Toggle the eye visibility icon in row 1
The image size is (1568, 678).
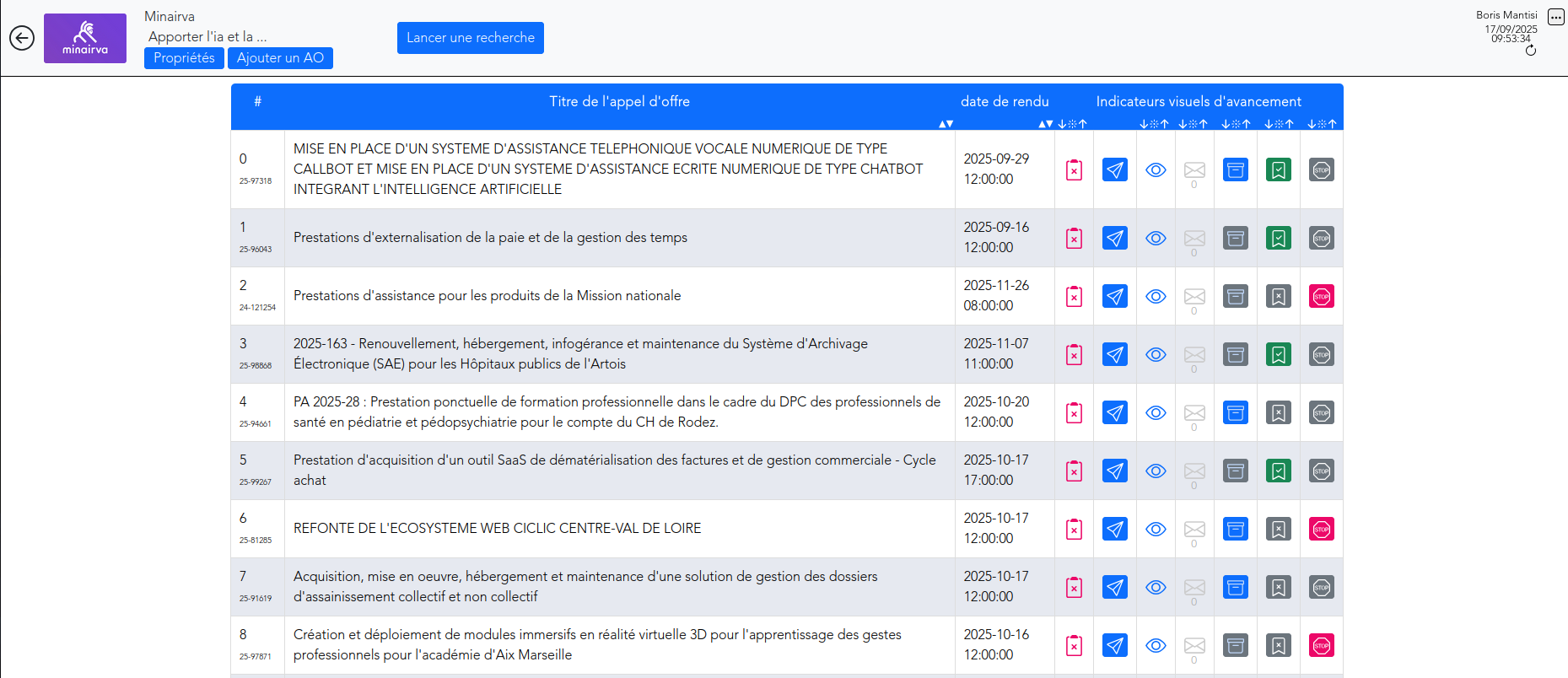coord(1156,239)
